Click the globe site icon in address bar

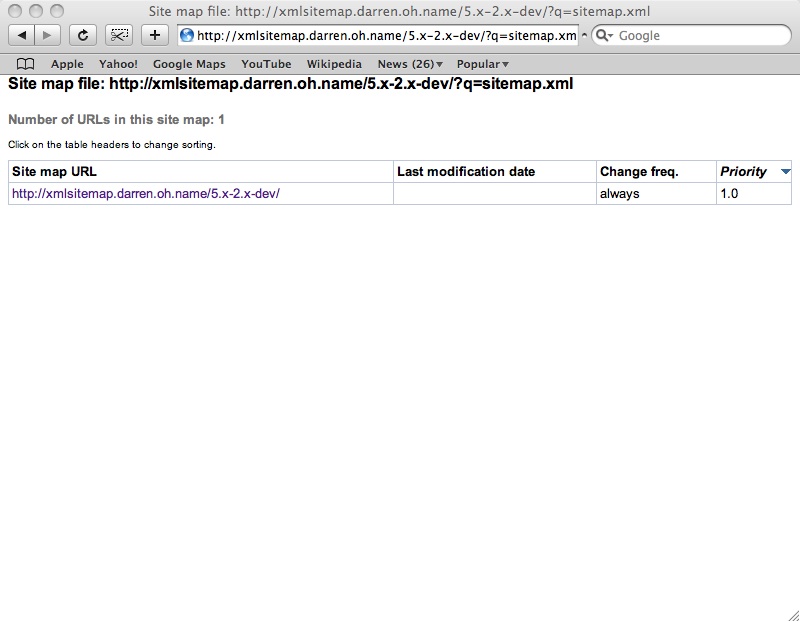[187, 35]
